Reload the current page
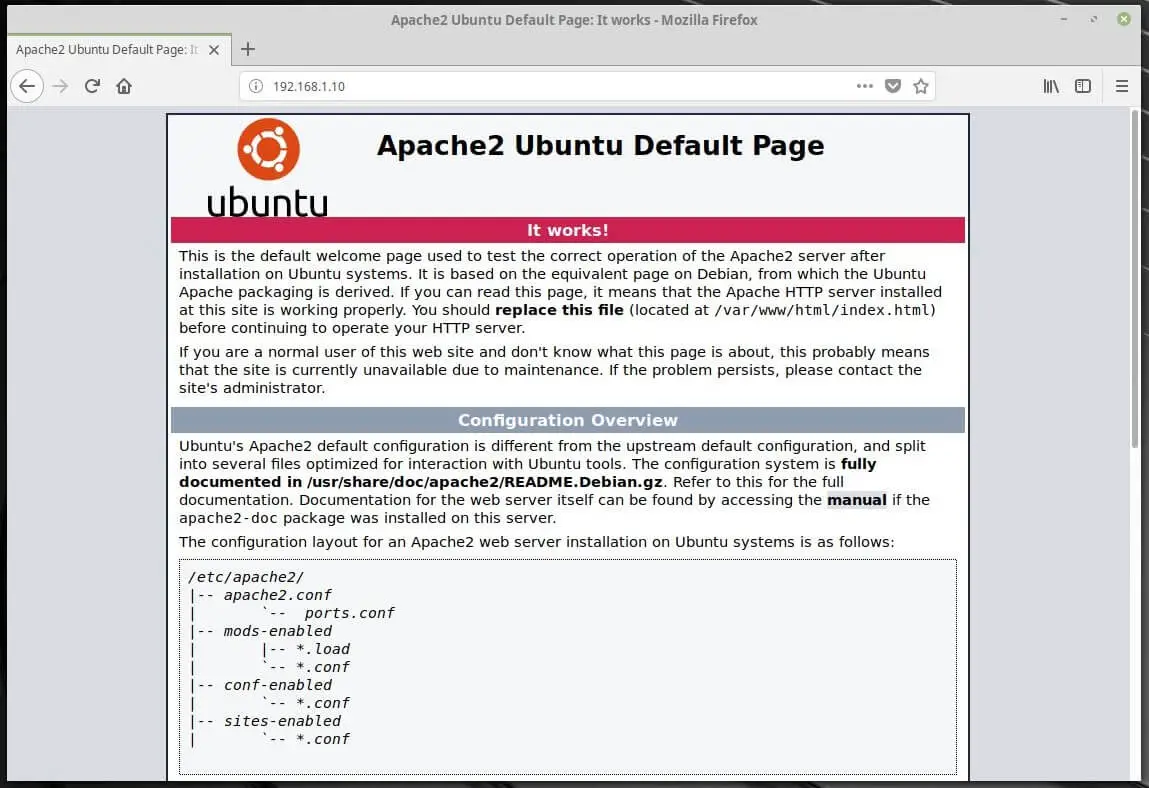1149x788 pixels. (92, 86)
